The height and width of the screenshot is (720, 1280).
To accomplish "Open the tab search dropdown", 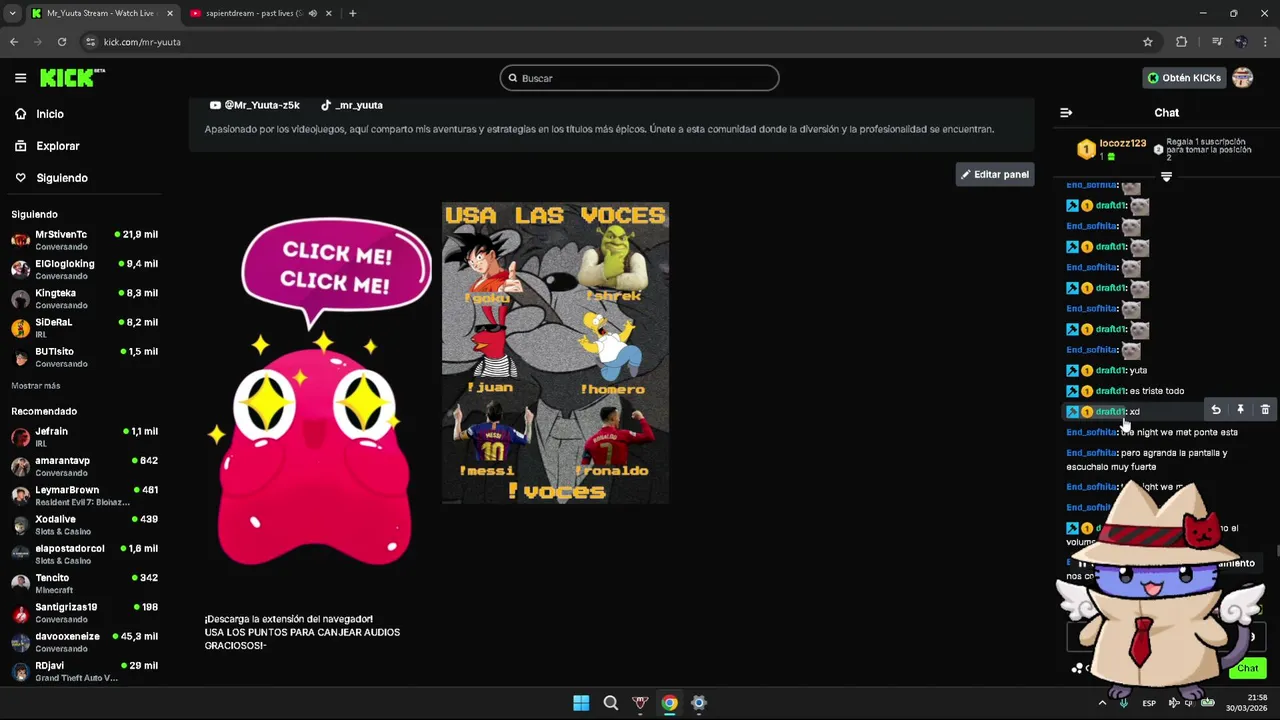I will pyautogui.click(x=12, y=13).
